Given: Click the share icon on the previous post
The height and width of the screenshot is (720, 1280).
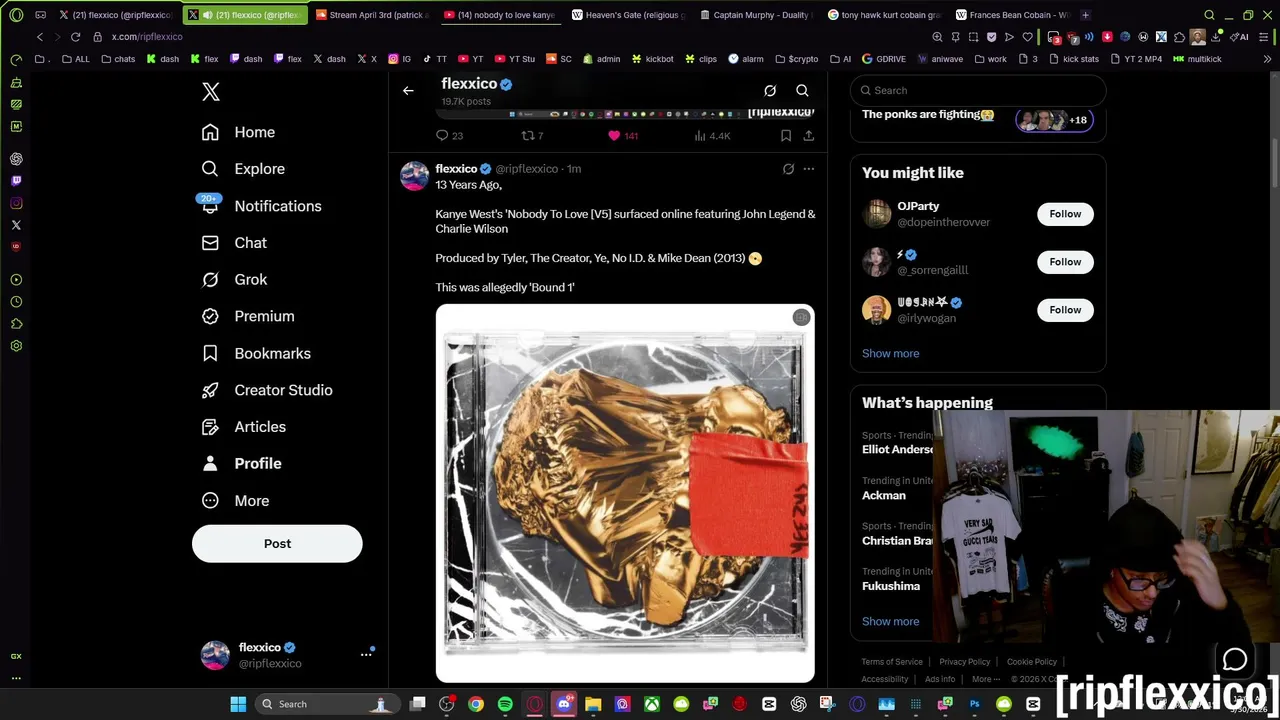Looking at the screenshot, I should click(808, 136).
